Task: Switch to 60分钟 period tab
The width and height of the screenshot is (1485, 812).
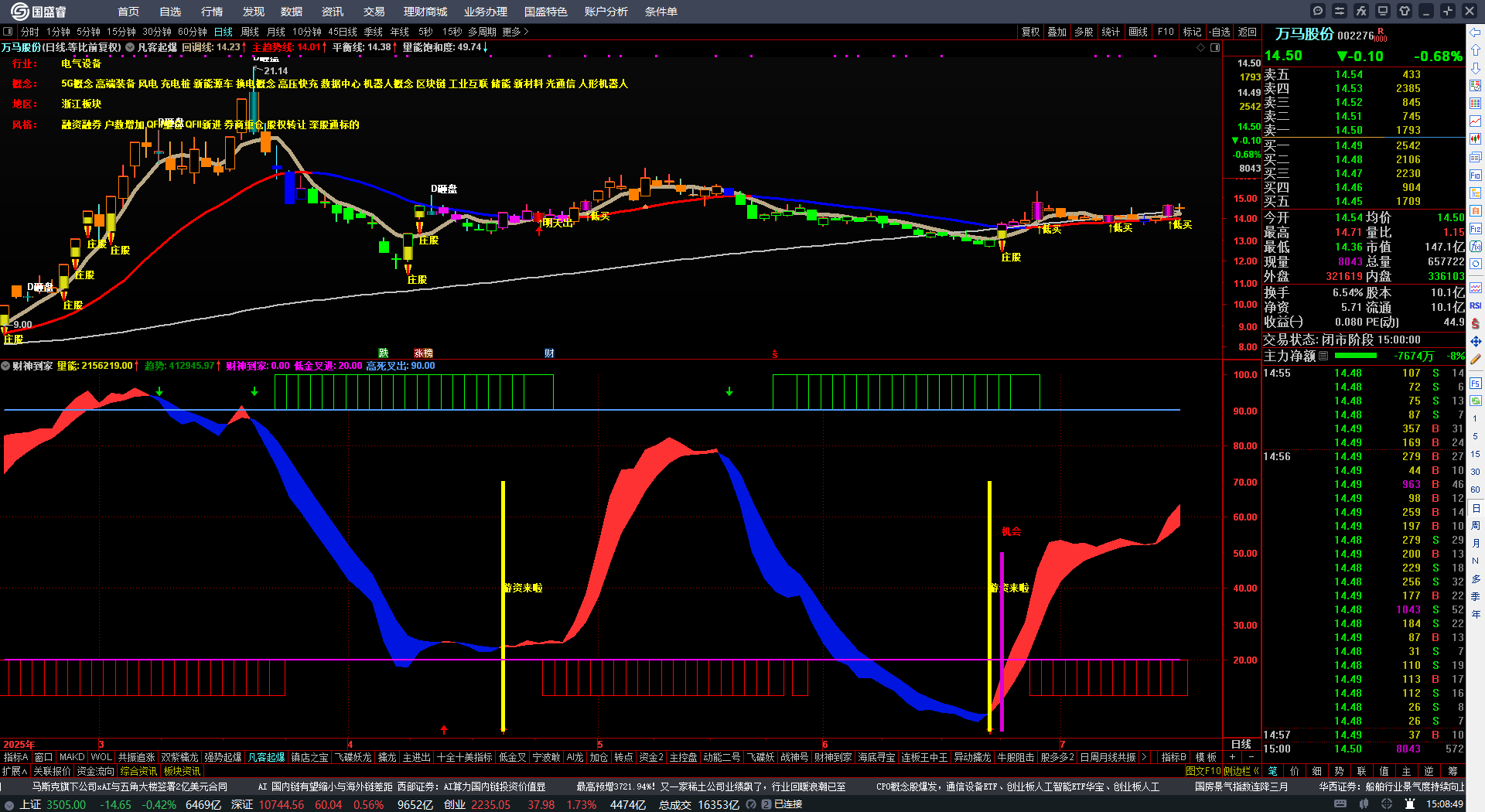Action: (193, 32)
